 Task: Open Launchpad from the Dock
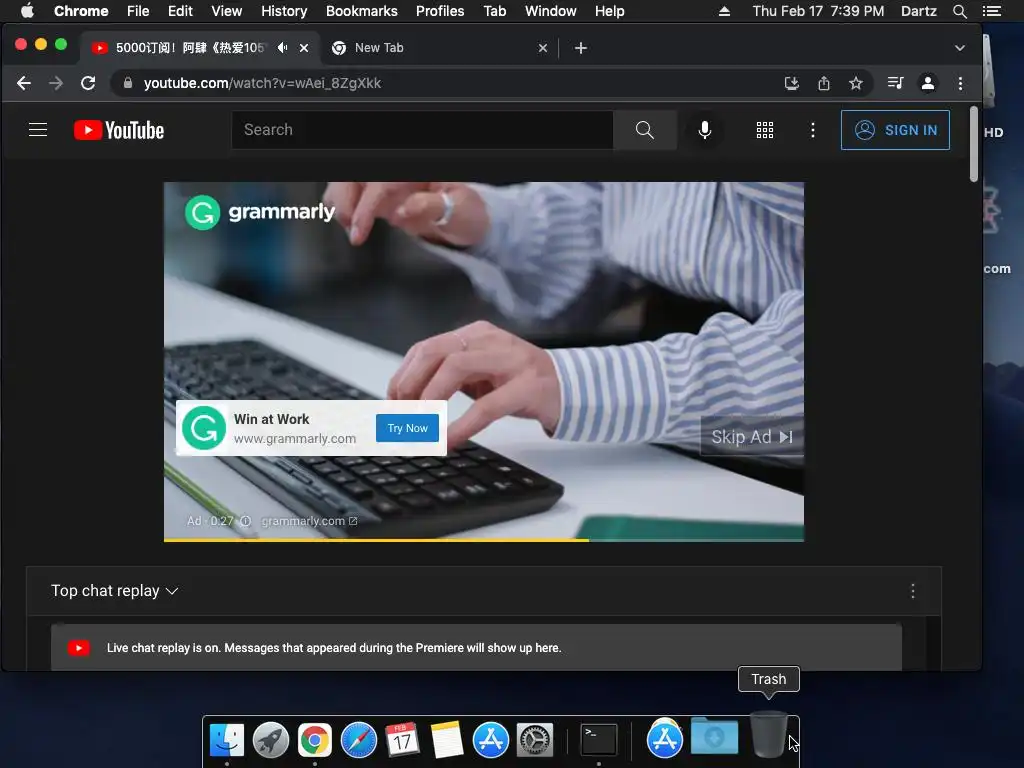271,740
